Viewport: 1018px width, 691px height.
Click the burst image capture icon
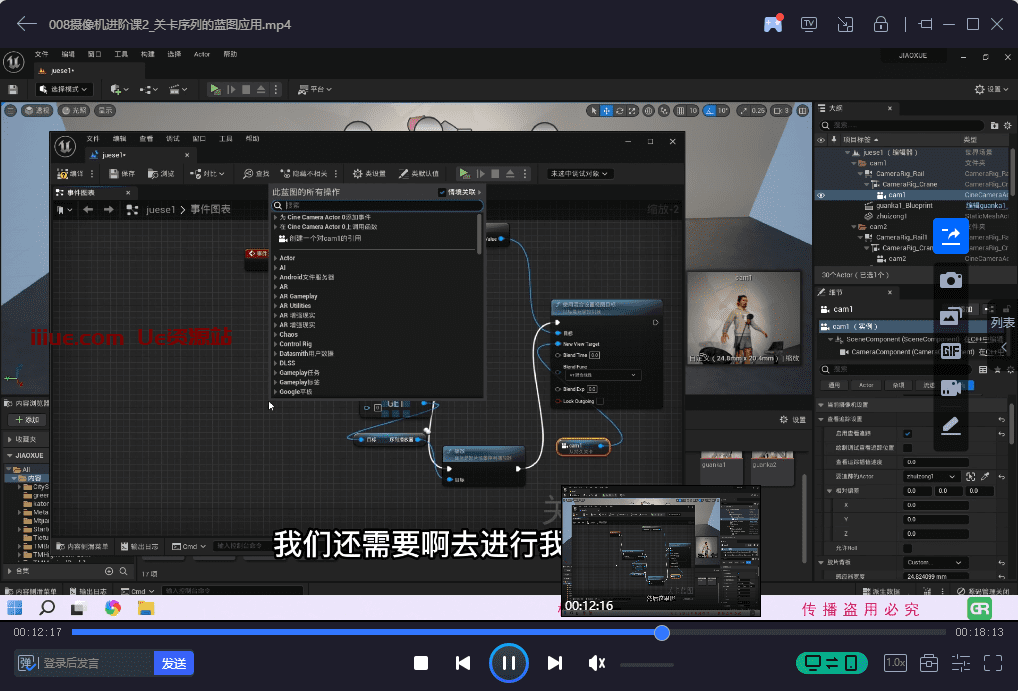[951, 317]
